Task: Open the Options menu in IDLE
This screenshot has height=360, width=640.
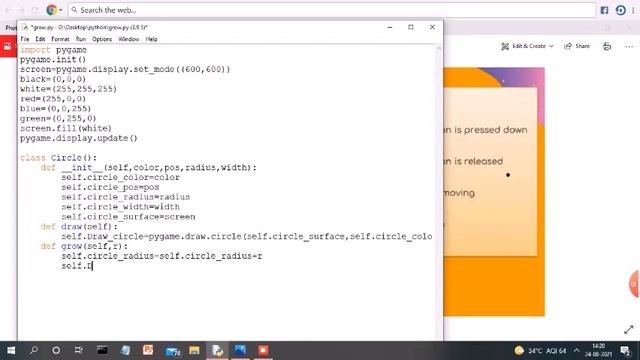Action: 102,39
